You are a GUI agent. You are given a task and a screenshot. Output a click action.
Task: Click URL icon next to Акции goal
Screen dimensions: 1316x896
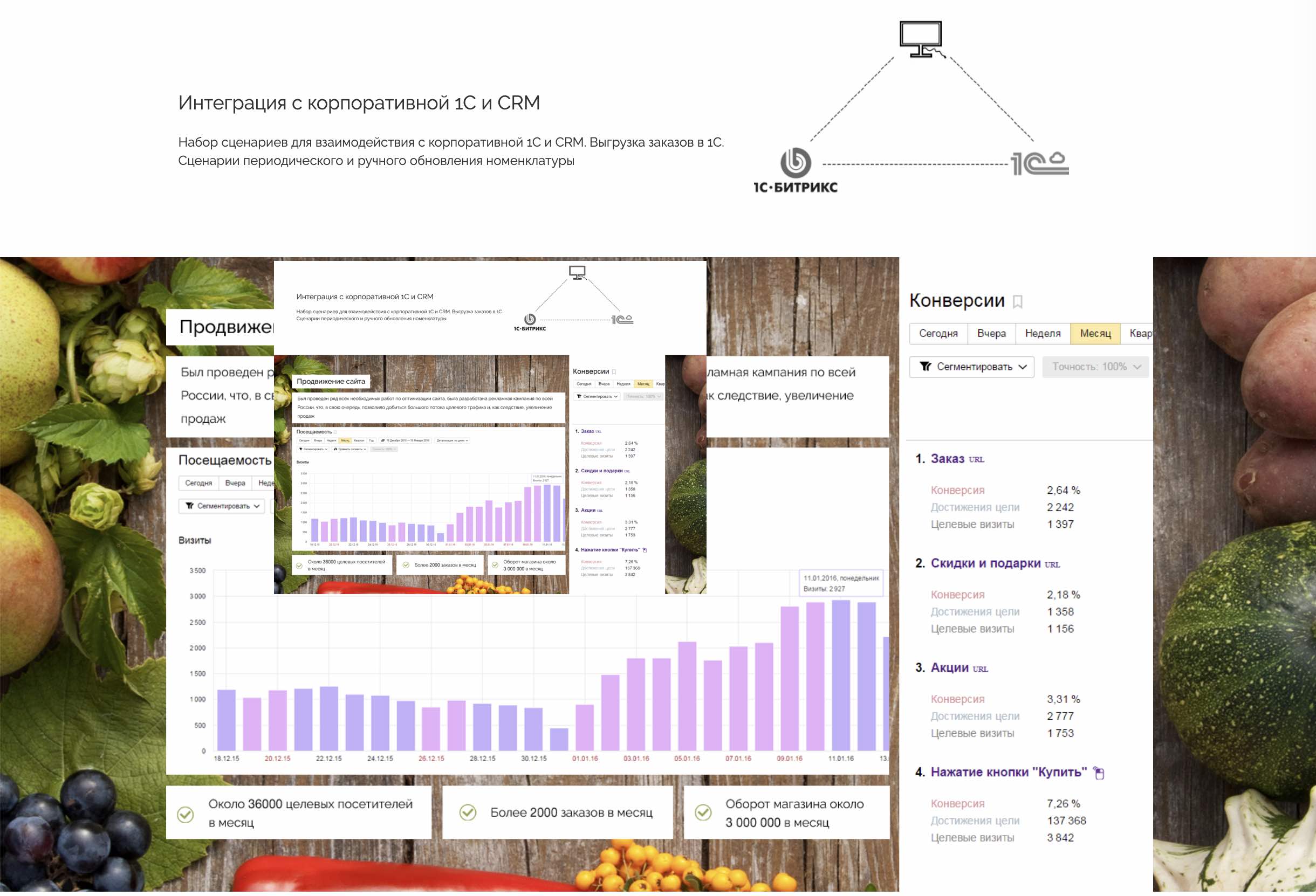pos(980,669)
